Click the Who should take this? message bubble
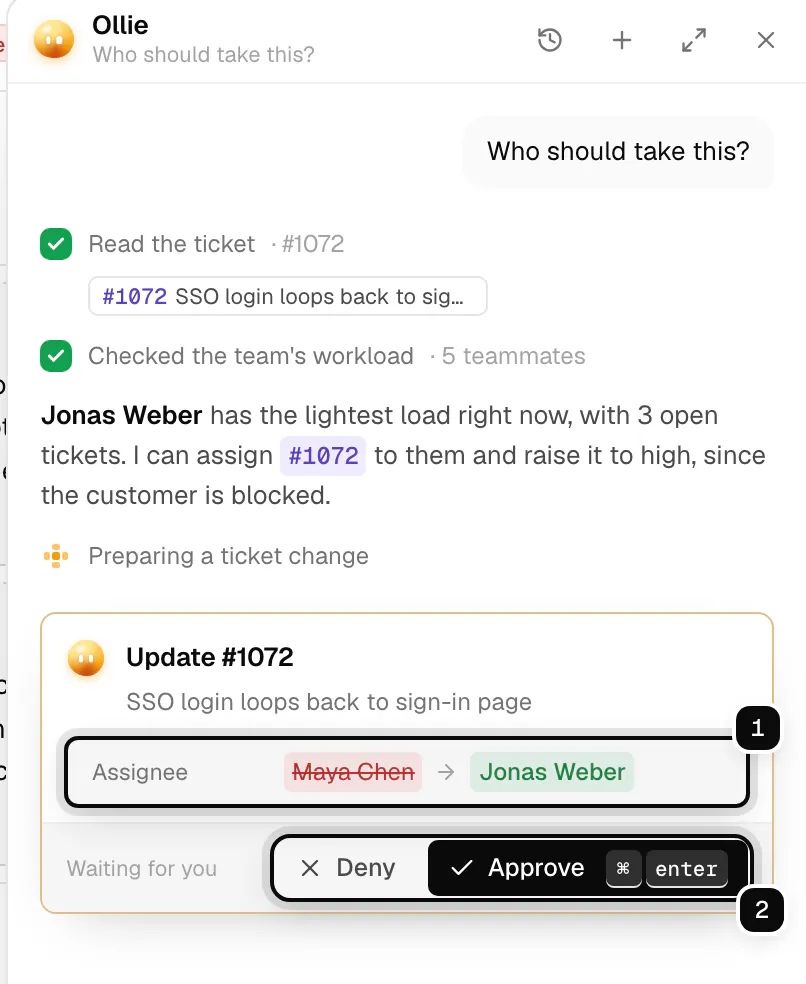 point(618,151)
